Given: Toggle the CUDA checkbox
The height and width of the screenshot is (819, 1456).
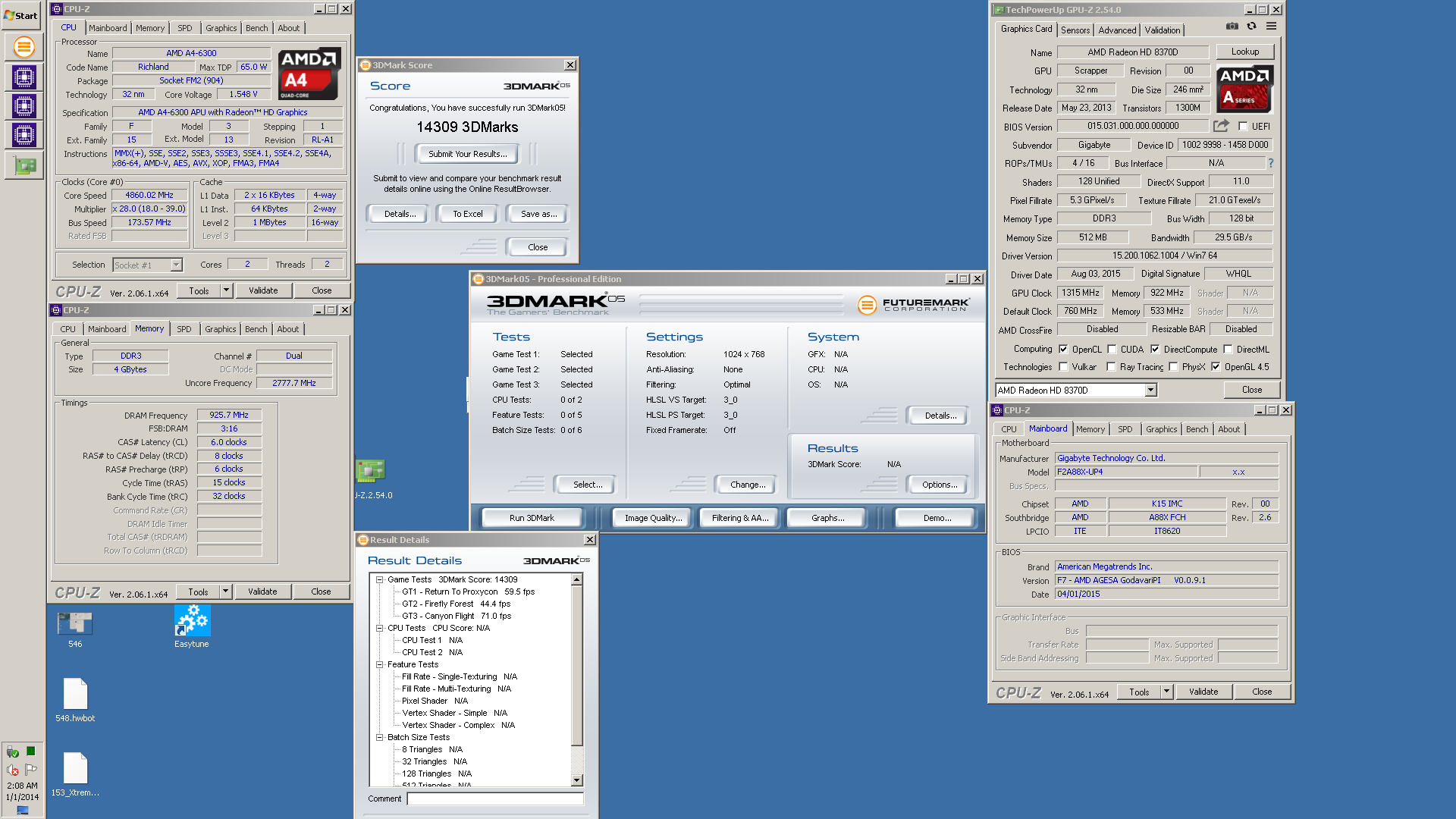Looking at the screenshot, I should click(x=1112, y=350).
